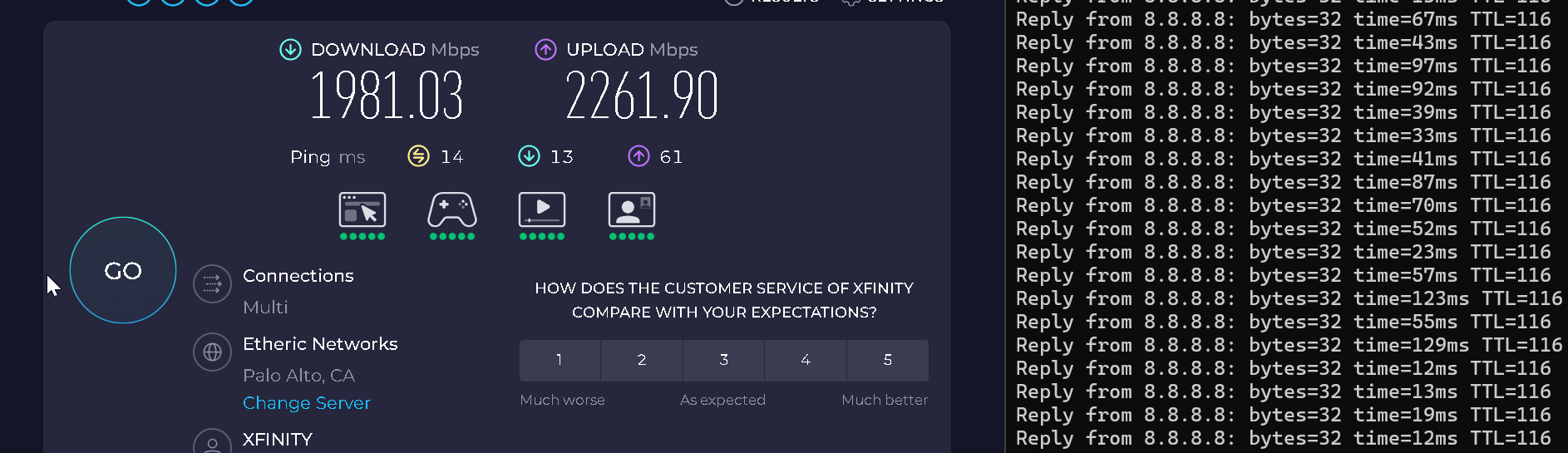
Task: Click the yellow idle ping icon
Action: 418,156
